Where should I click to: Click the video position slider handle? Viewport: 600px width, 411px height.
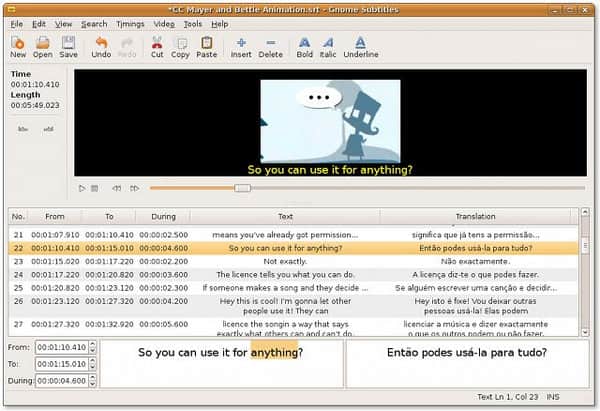[x=242, y=188]
